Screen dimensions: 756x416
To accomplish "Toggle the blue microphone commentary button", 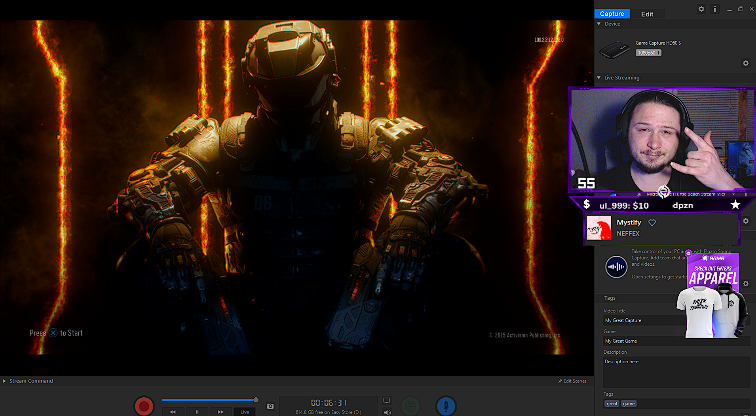I will (x=446, y=406).
